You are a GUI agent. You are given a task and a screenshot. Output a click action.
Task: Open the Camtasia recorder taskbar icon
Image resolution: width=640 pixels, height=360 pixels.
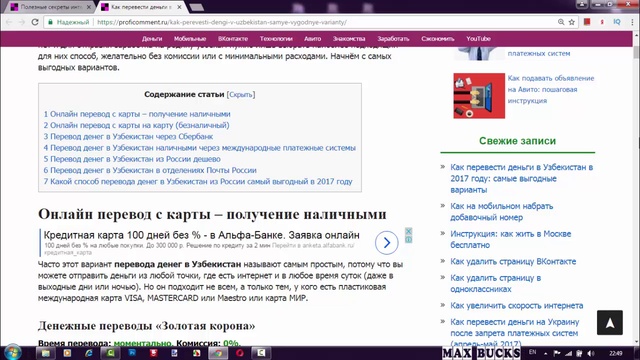[261, 353]
